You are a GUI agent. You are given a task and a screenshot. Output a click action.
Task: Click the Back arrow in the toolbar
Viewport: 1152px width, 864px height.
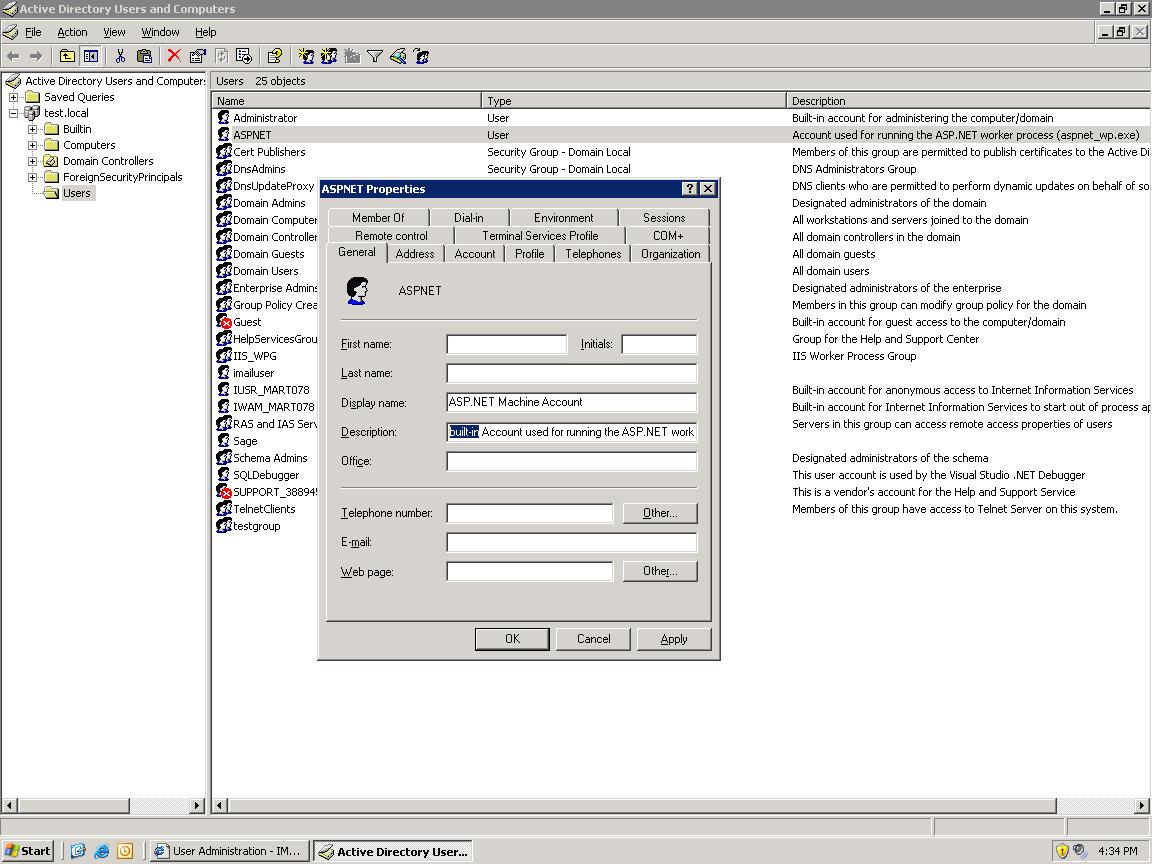(x=13, y=56)
